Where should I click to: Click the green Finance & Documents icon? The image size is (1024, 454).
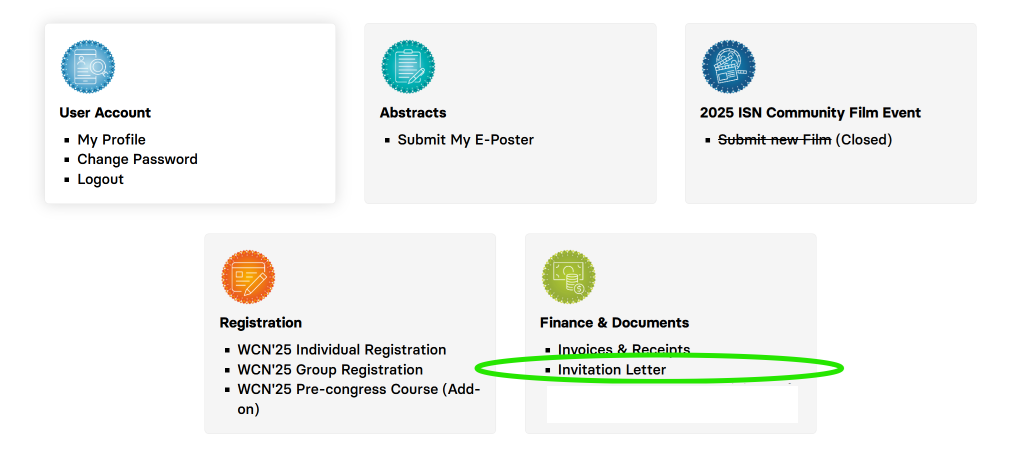[568, 277]
